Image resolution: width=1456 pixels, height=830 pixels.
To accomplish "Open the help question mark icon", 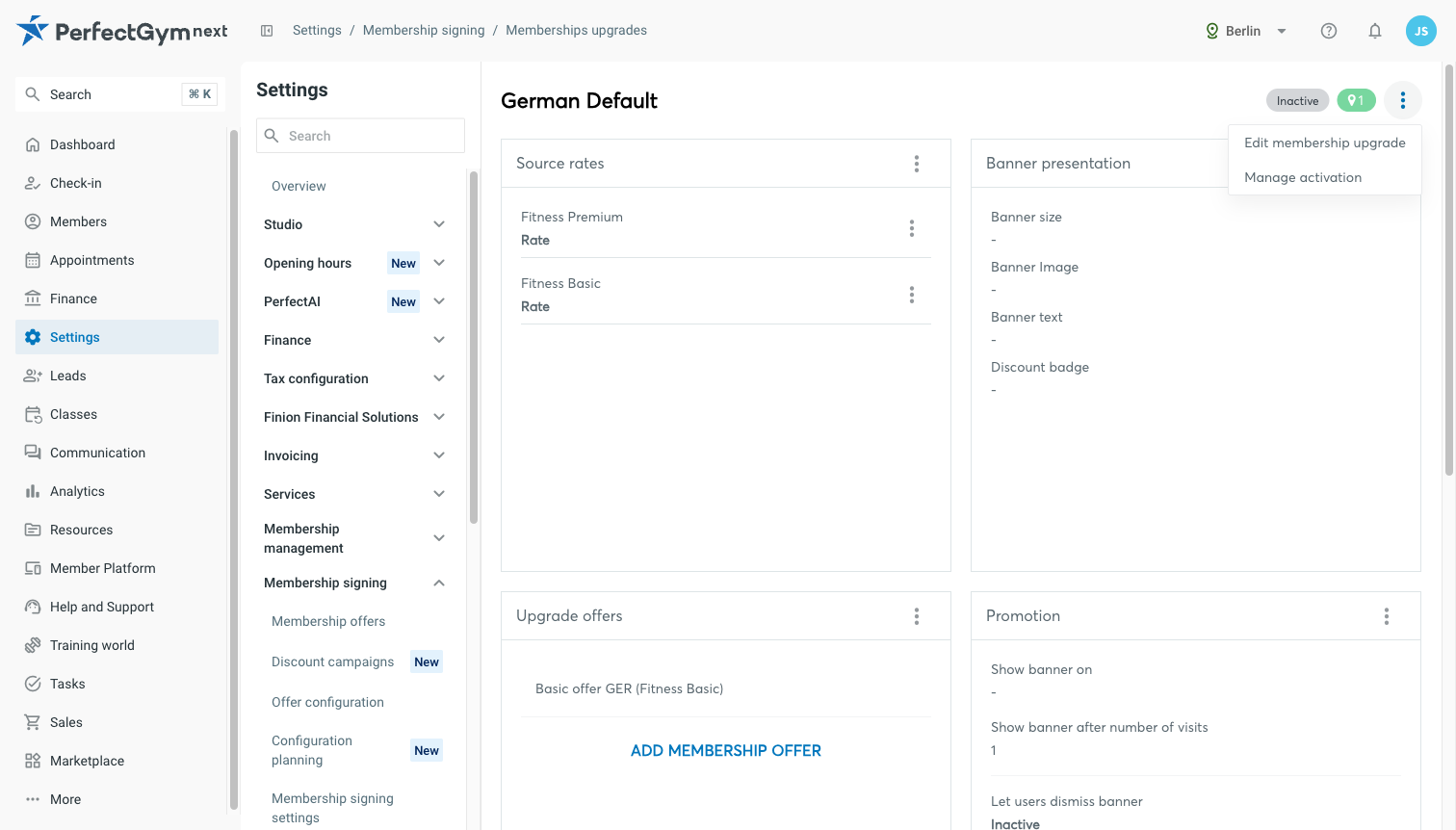I will tap(1329, 31).
